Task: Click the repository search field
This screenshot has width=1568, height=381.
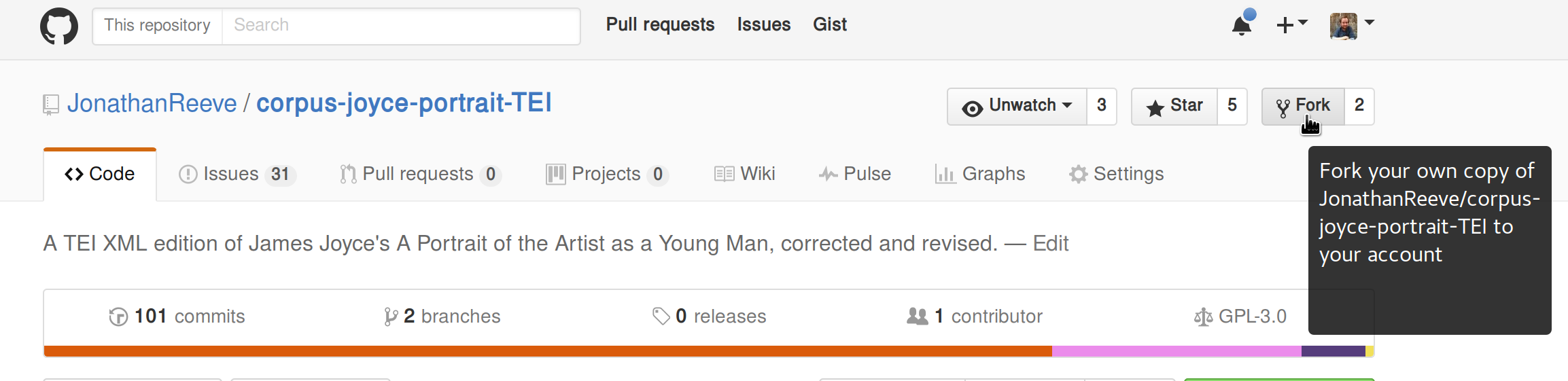Action: click(401, 26)
